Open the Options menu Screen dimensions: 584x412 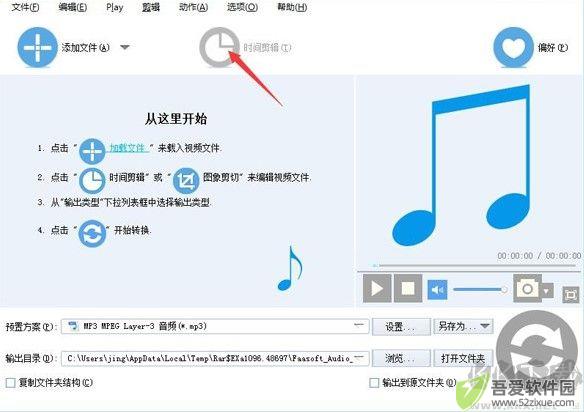(x=242, y=7)
